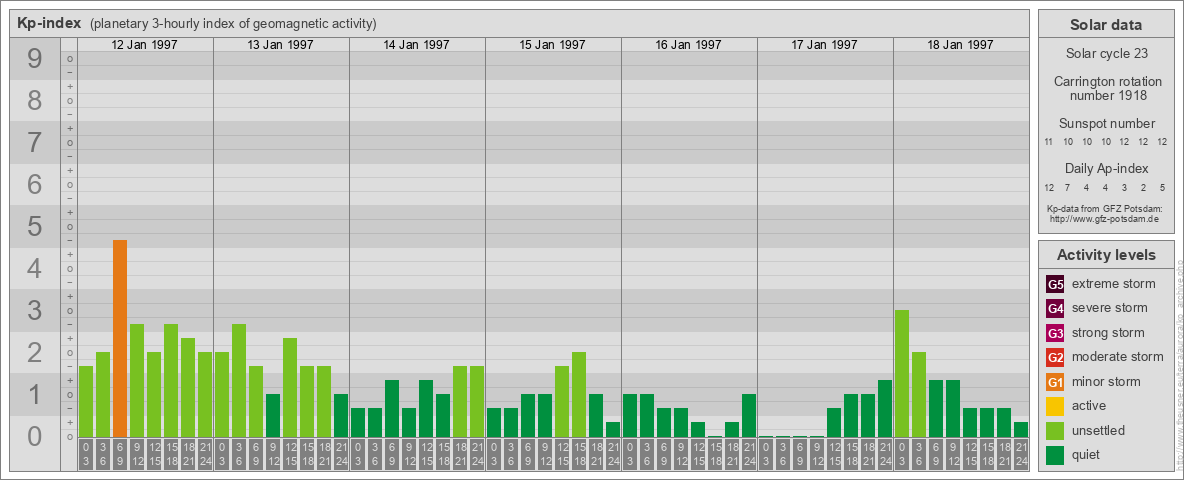
Task: Click the Kp scale number 5
Action: (x=35, y=226)
